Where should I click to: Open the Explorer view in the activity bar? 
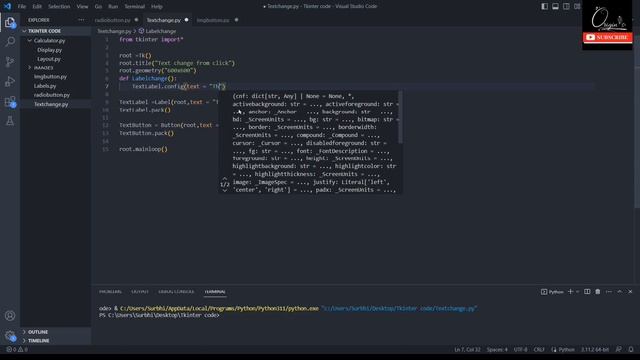(10, 22)
